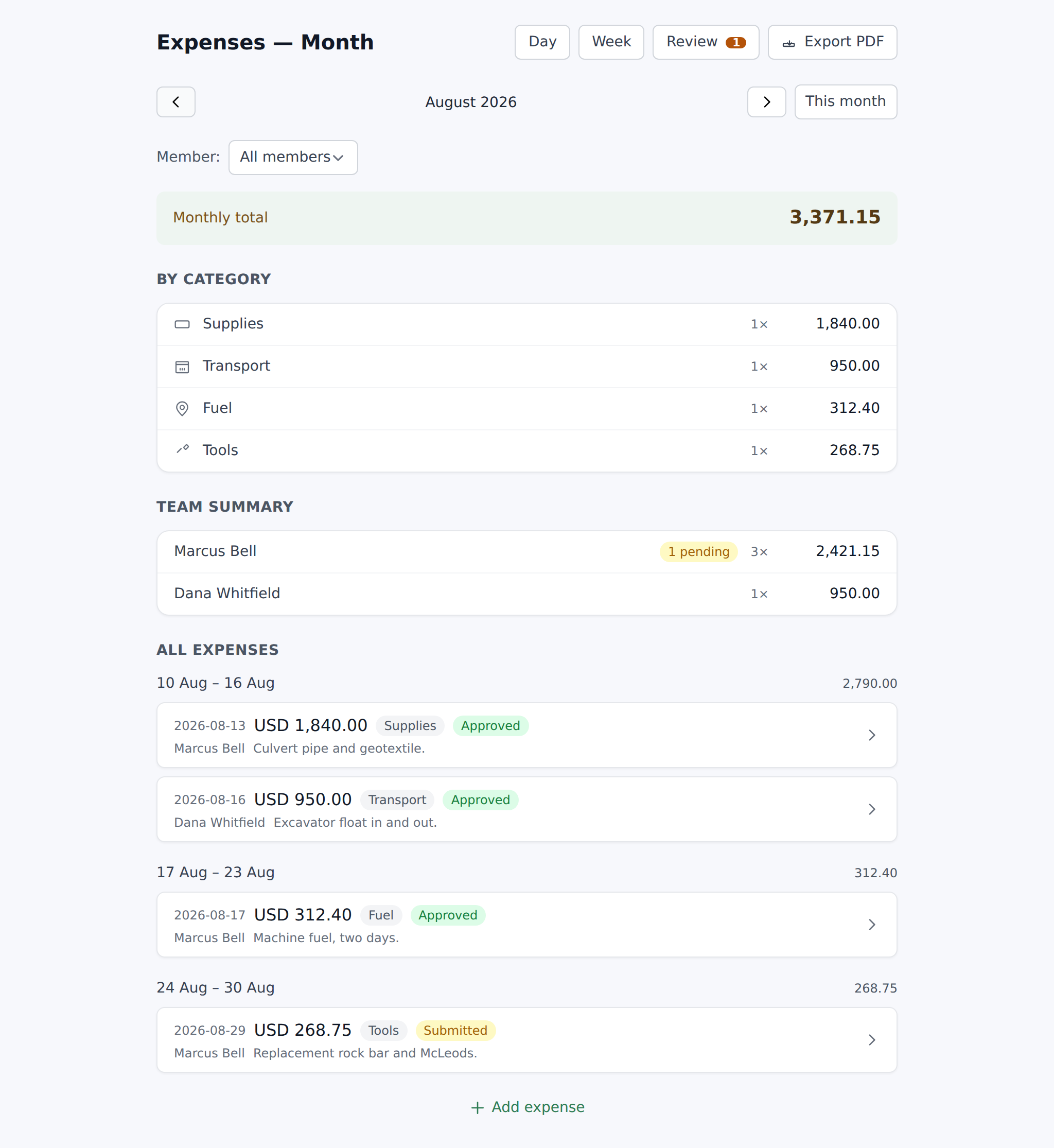Click the August 2026 month label

(x=471, y=102)
